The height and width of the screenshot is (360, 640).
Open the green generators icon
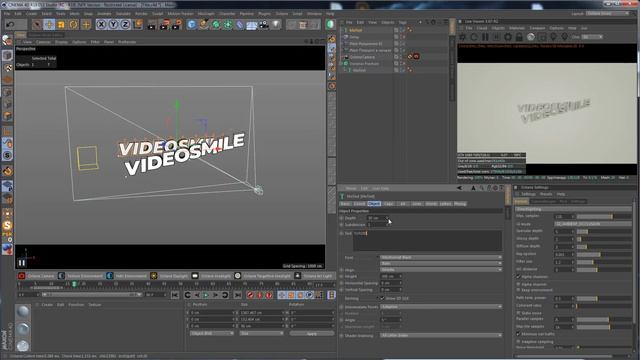coord(216,24)
